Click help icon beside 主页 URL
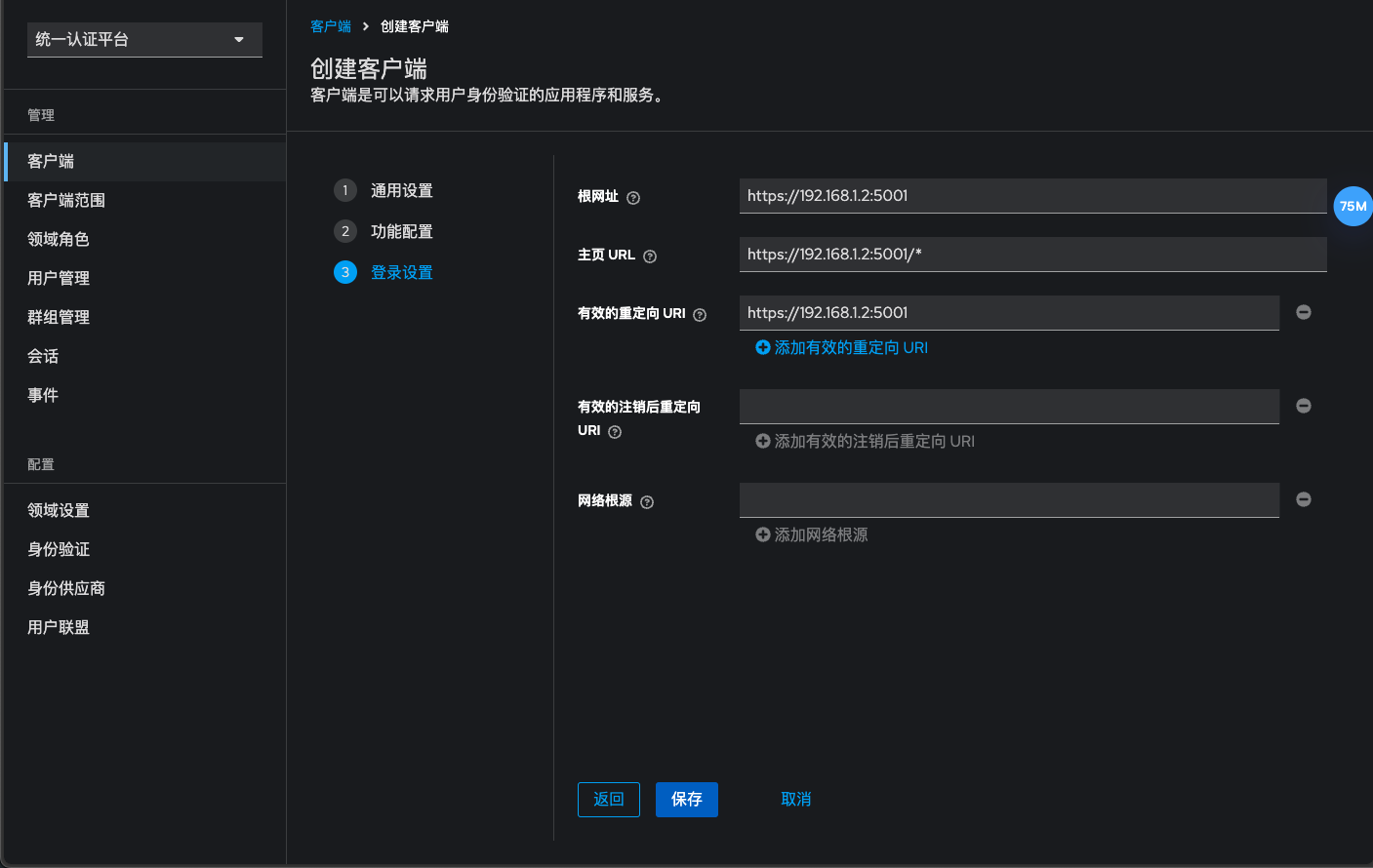This screenshot has height=868, width=1373. (650, 256)
